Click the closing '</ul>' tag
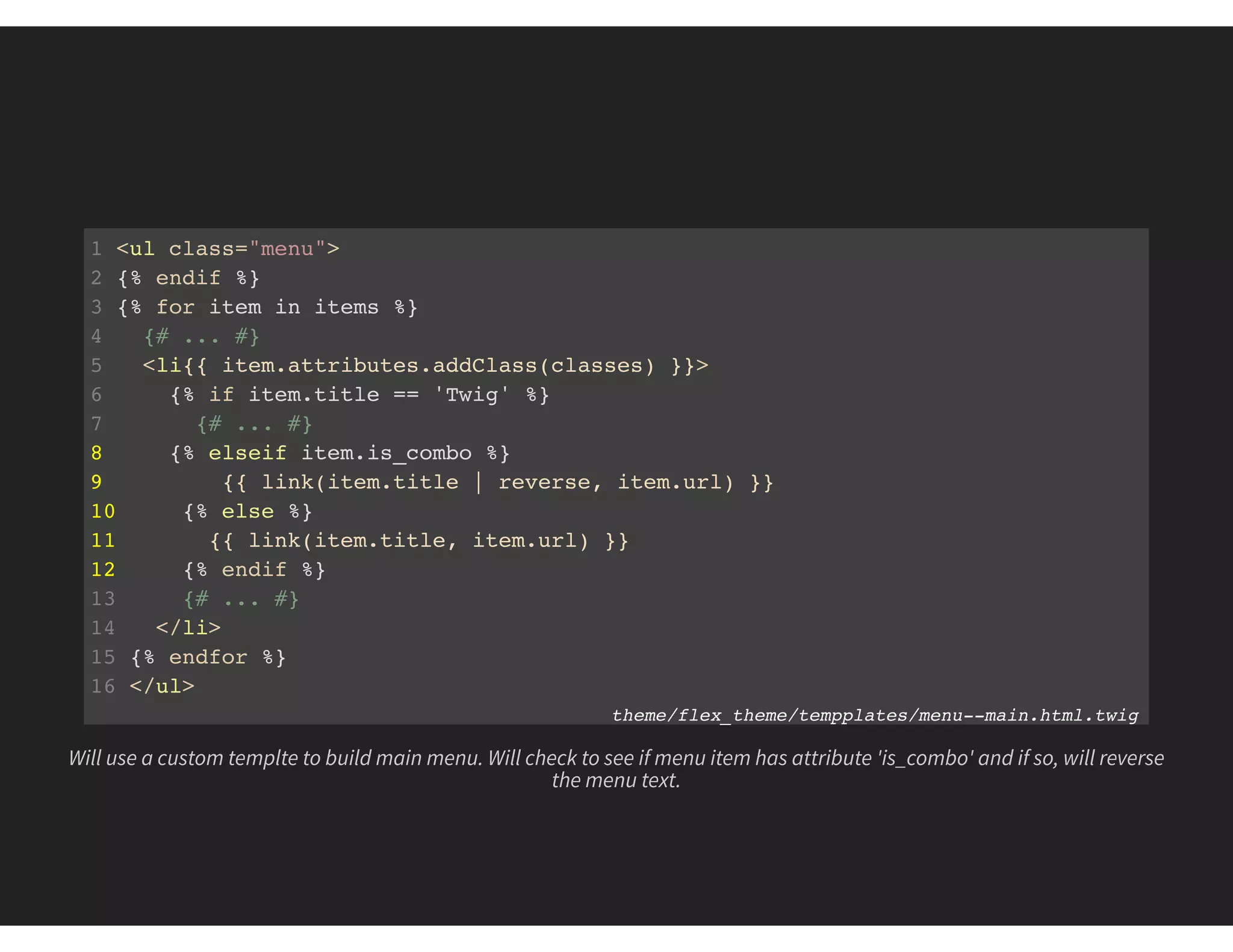 pyautogui.click(x=162, y=686)
